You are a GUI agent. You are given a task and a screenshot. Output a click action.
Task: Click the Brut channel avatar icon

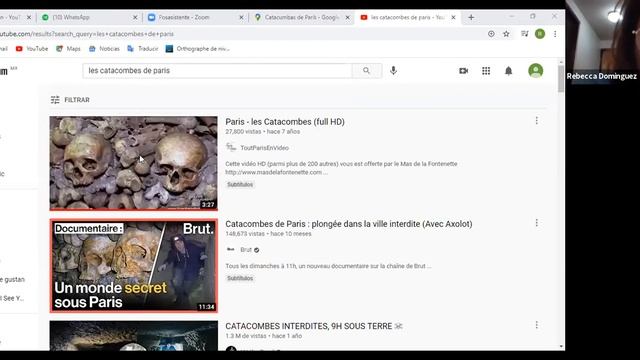click(x=231, y=249)
